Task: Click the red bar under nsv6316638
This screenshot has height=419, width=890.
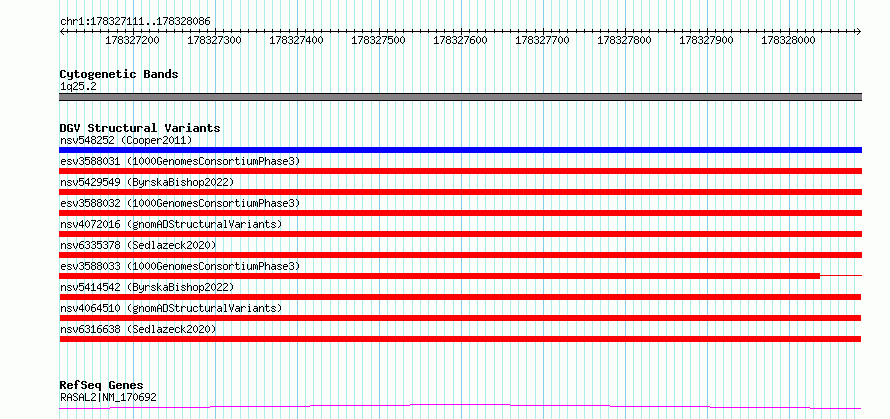Action: (460, 339)
